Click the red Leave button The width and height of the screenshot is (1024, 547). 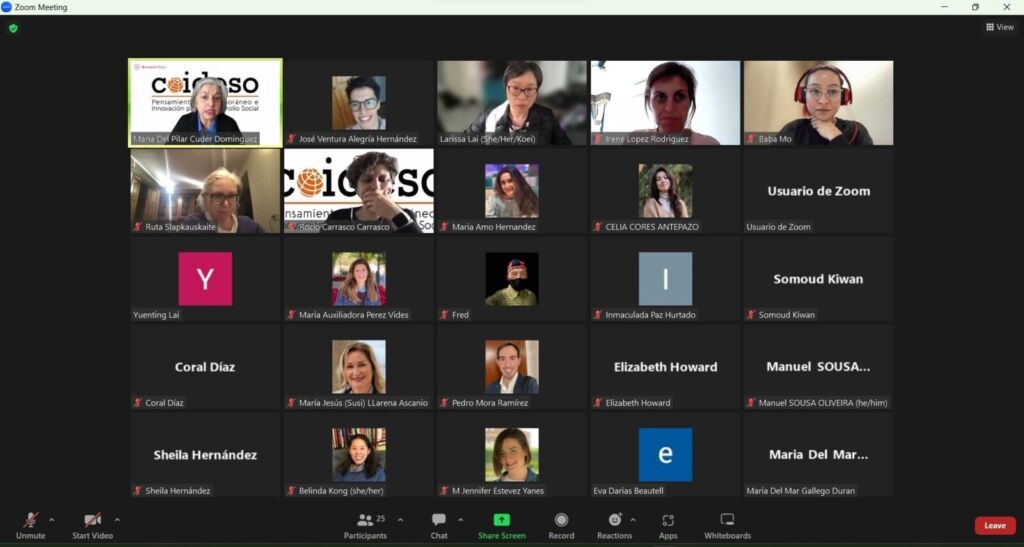coord(994,525)
